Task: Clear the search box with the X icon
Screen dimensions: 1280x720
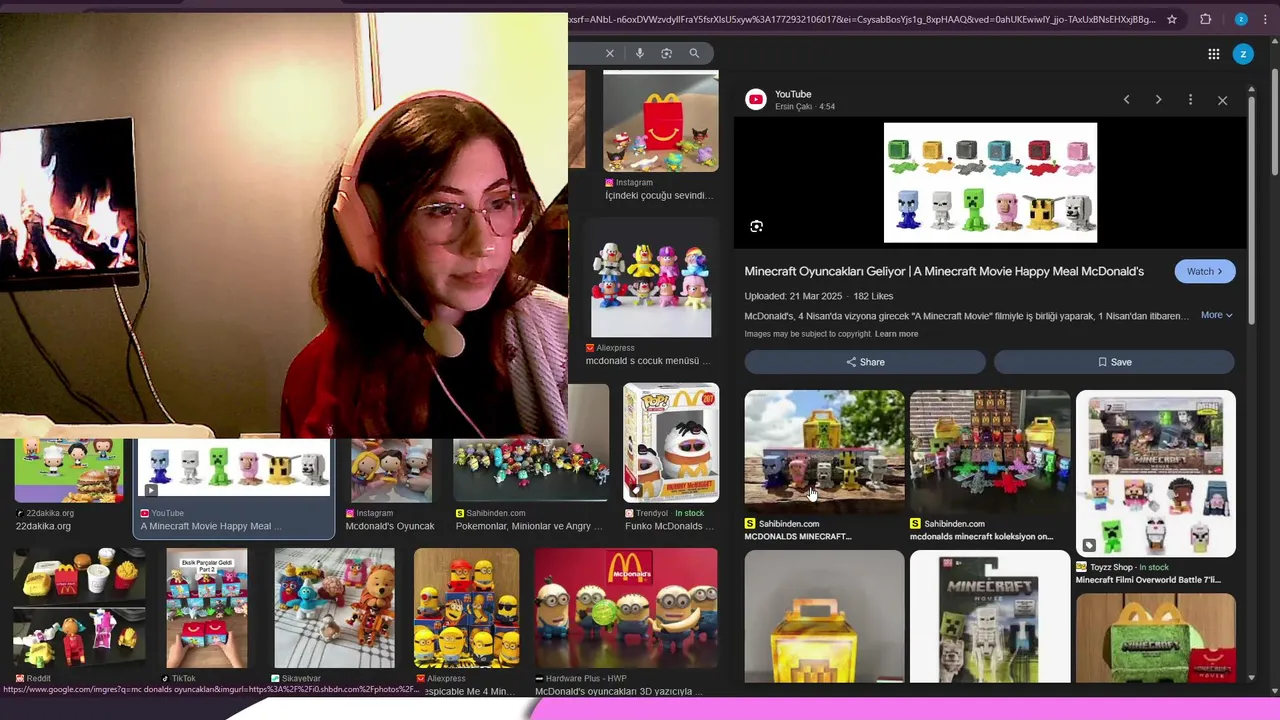Action: 609,53
